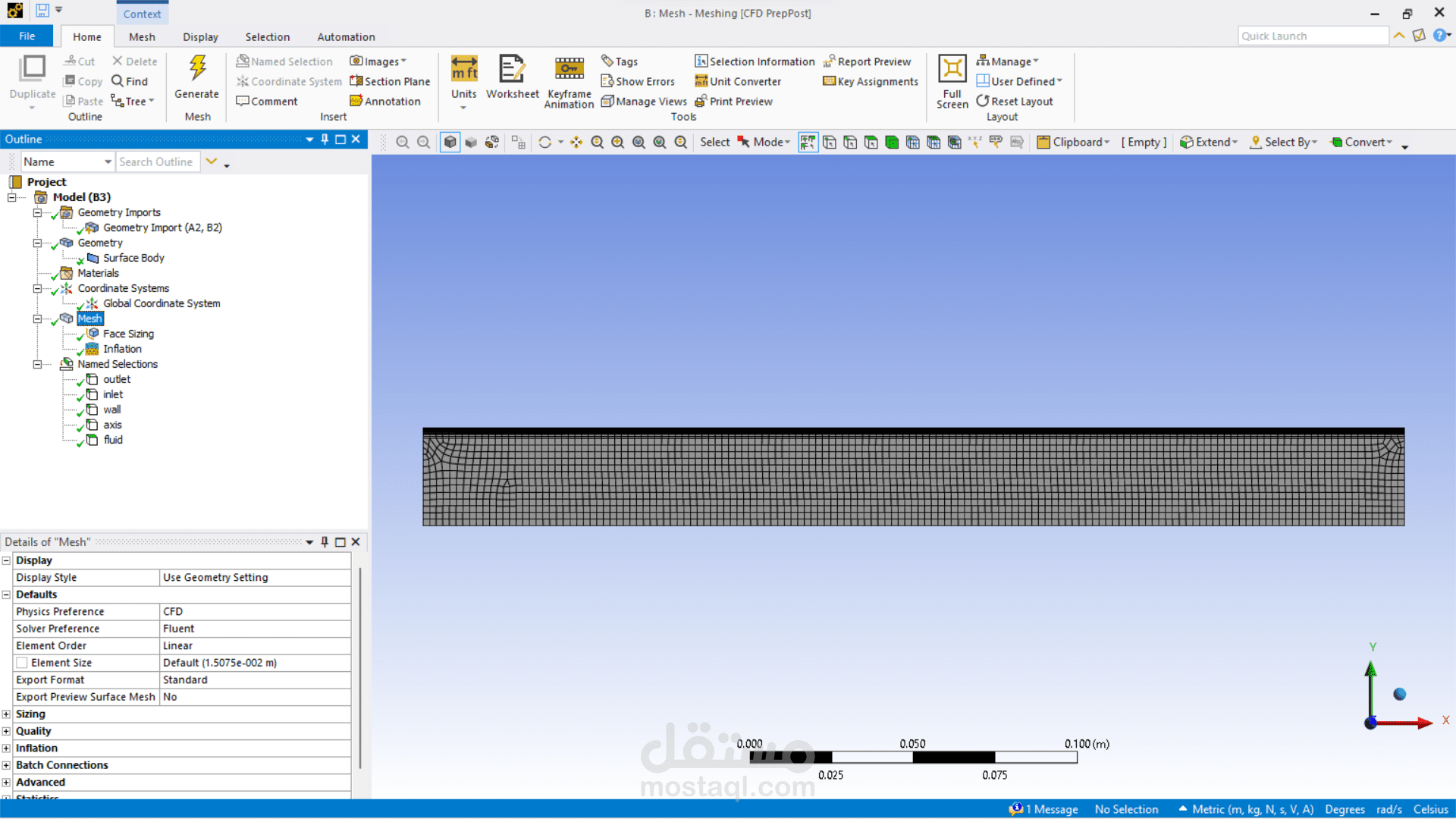This screenshot has width=1456, height=819.
Task: Open the Automation ribbon tab
Action: (x=346, y=37)
